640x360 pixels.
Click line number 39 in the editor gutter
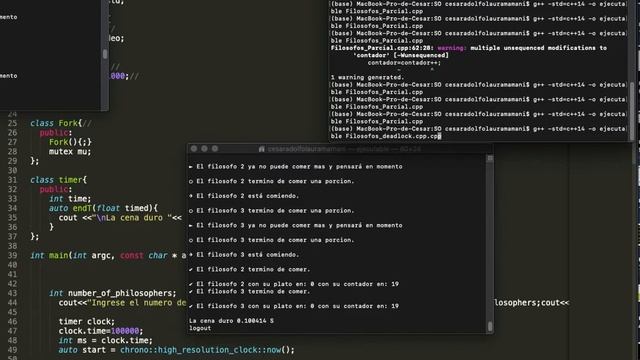coord(13,256)
